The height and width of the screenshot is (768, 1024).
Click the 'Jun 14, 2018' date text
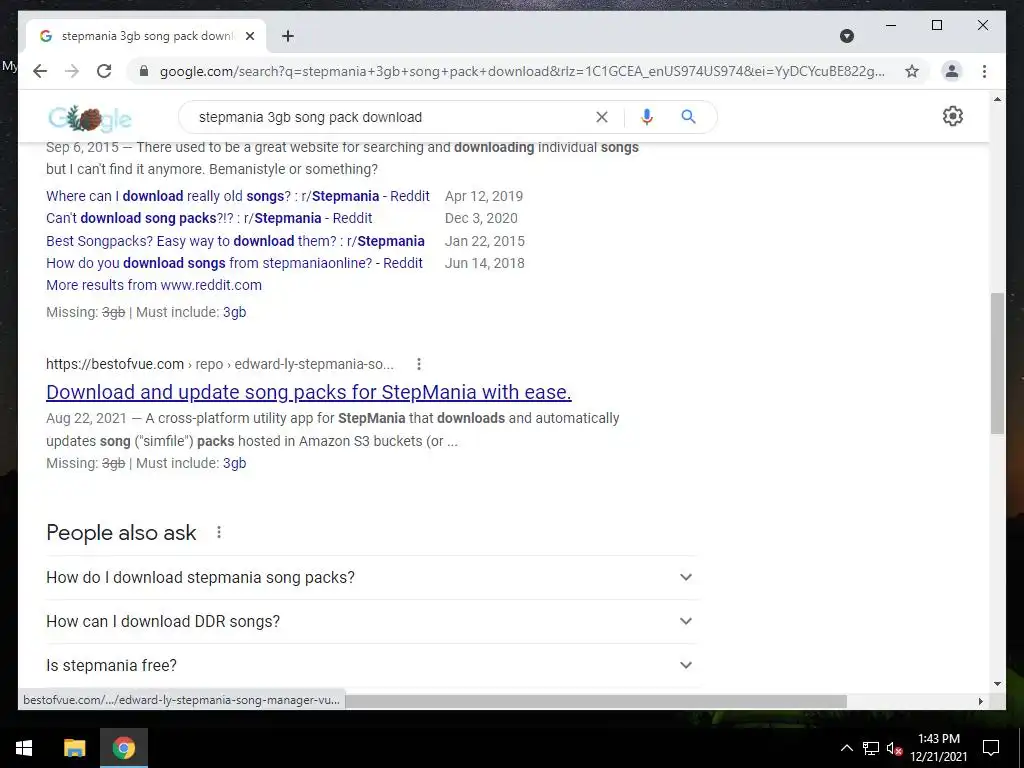(x=485, y=263)
